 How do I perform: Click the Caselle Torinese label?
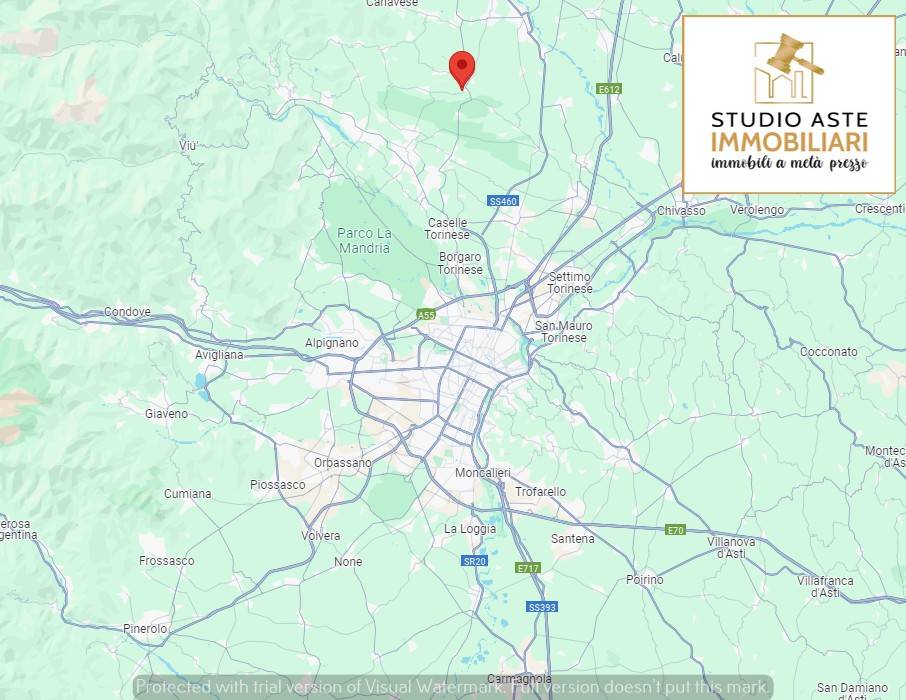[x=447, y=229]
